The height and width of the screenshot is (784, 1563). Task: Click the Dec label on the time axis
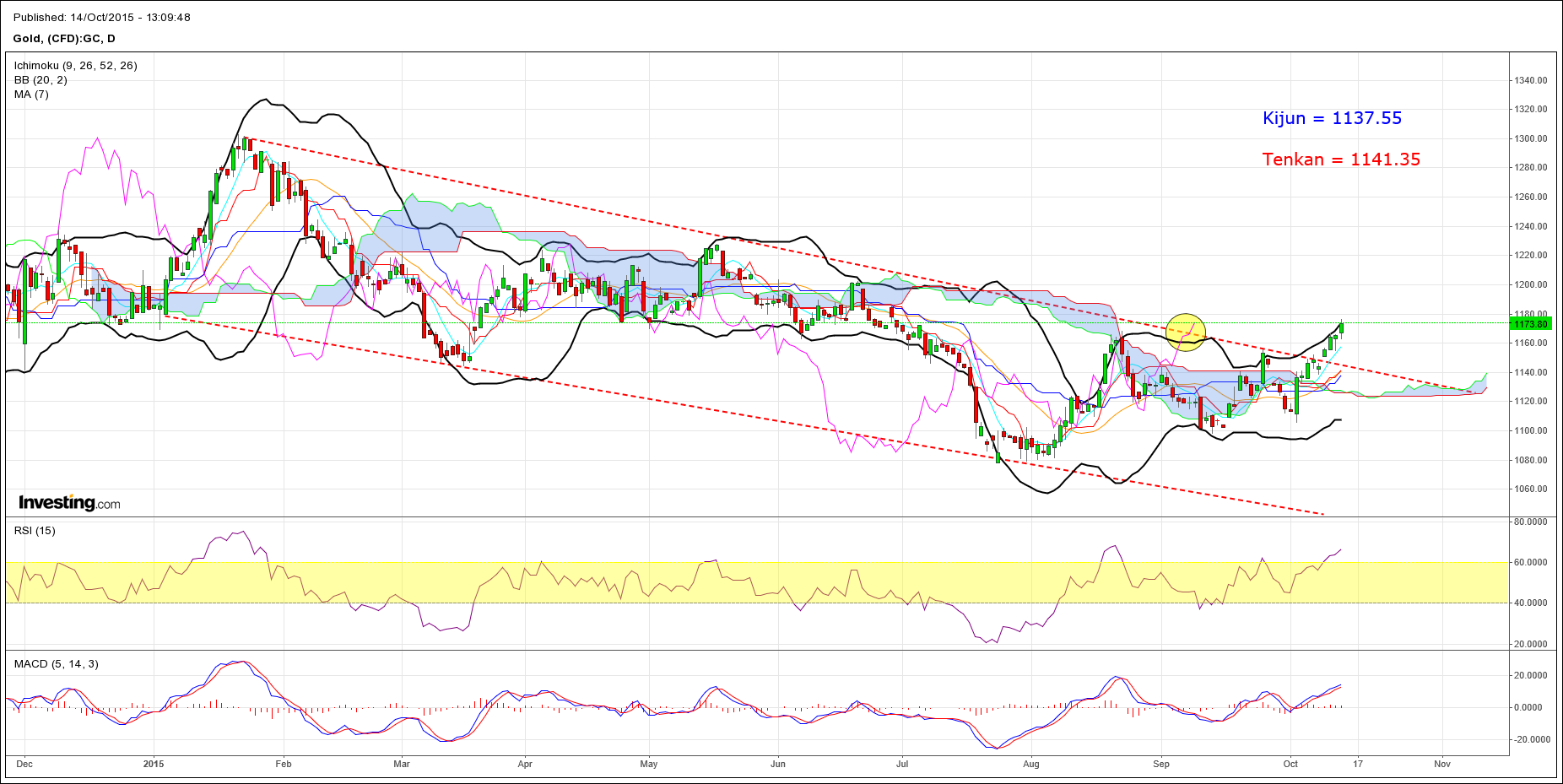click(24, 765)
